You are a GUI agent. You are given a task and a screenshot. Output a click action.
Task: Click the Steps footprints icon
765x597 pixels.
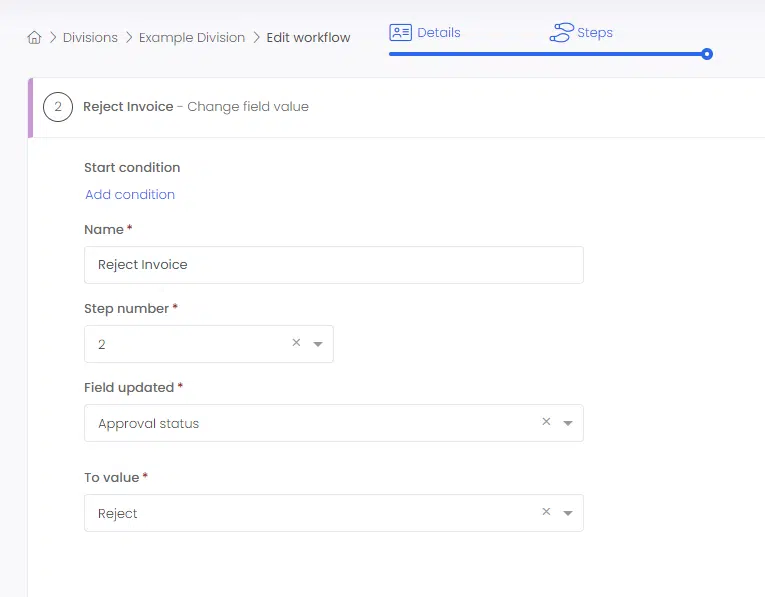(562, 33)
